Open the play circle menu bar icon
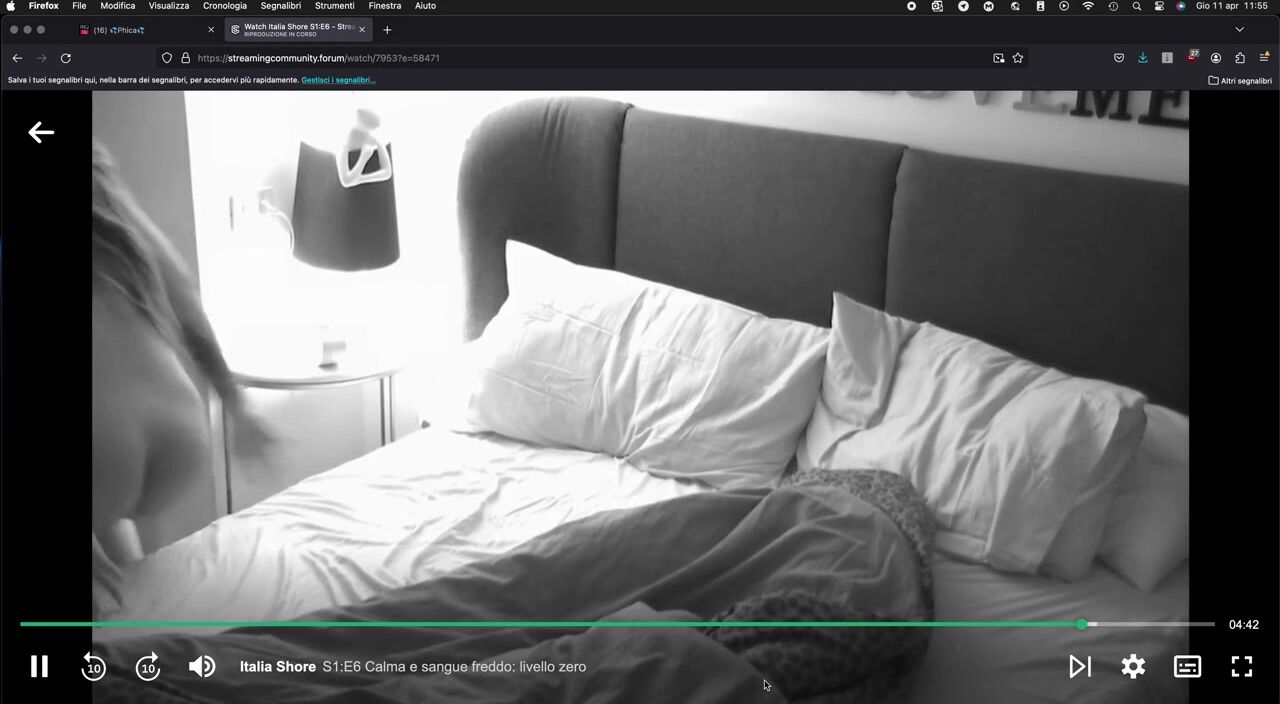The image size is (1280, 704). pos(1064,6)
